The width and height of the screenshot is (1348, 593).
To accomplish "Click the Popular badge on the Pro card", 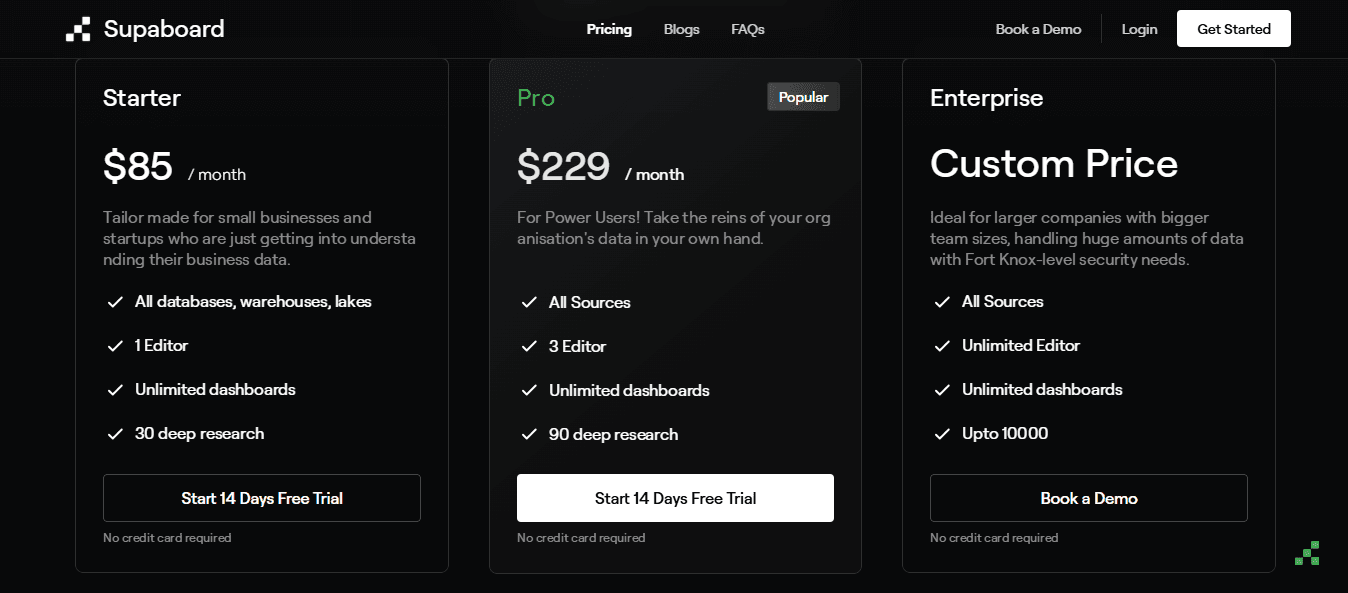I will pyautogui.click(x=803, y=96).
